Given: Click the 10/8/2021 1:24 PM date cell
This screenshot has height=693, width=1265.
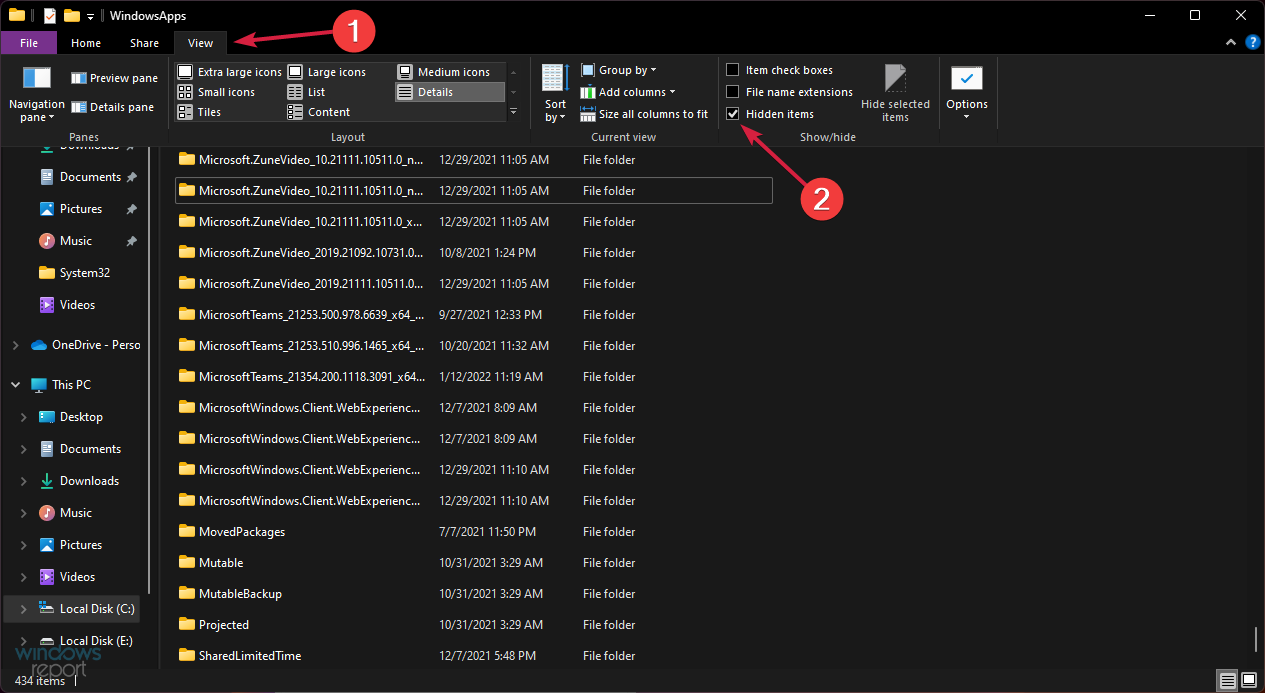Looking at the screenshot, I should pyautogui.click(x=487, y=253).
